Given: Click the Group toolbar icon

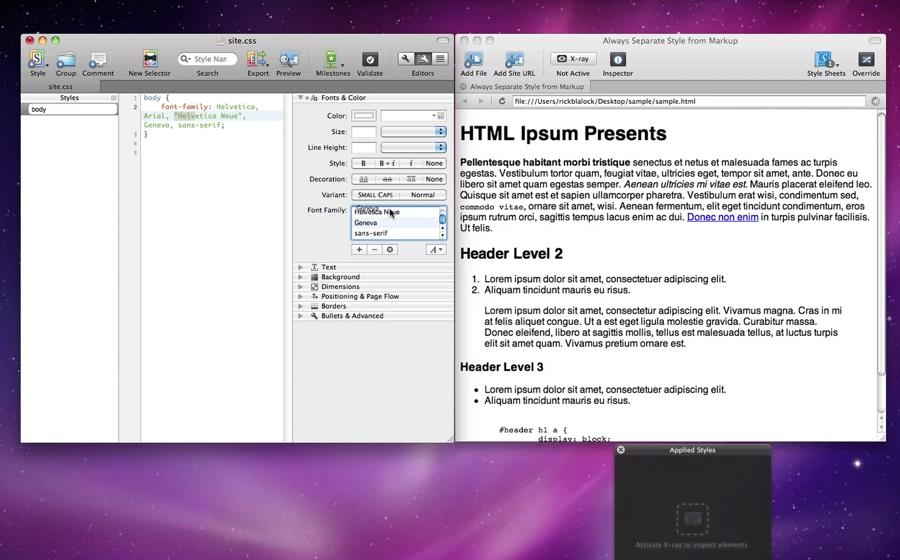Looking at the screenshot, I should coord(65,60).
